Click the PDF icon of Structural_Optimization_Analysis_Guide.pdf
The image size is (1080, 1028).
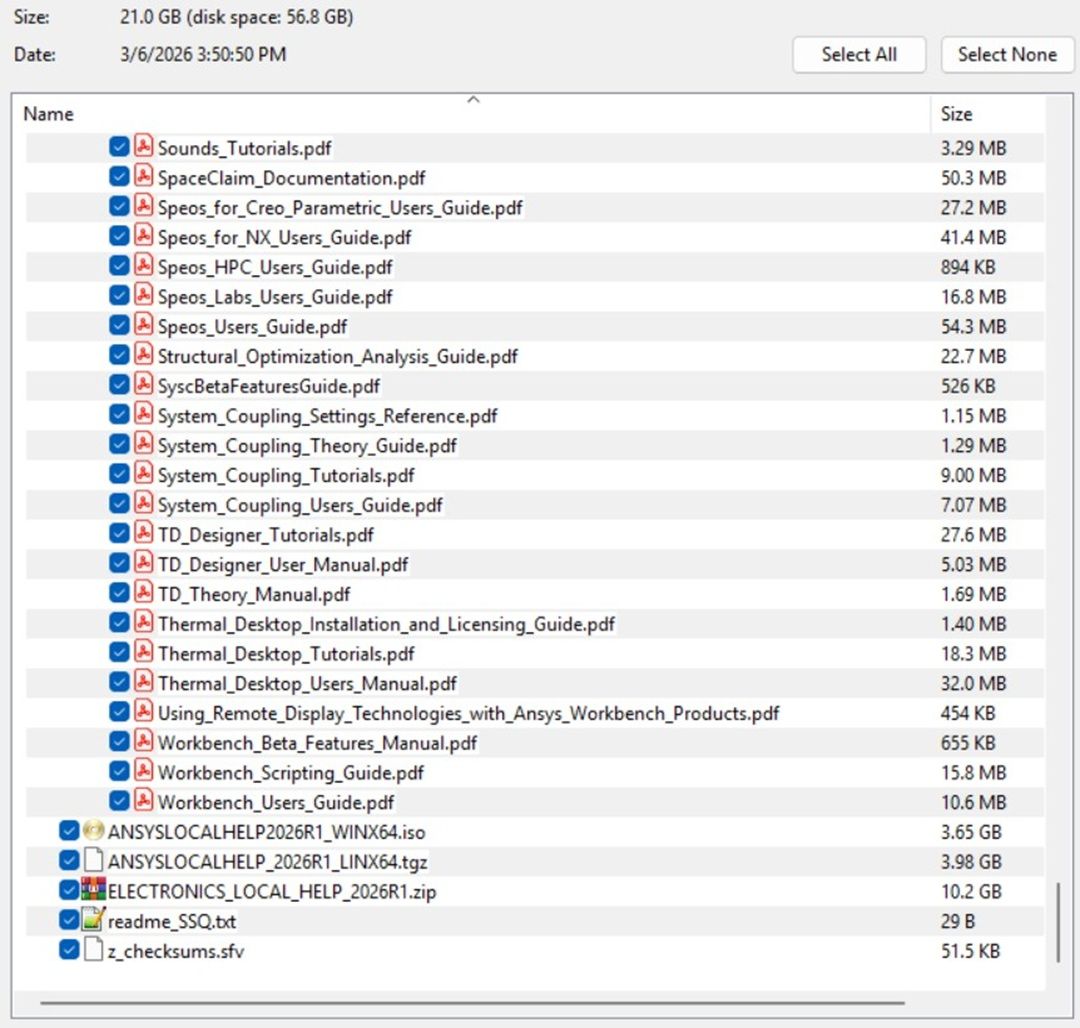coord(143,355)
